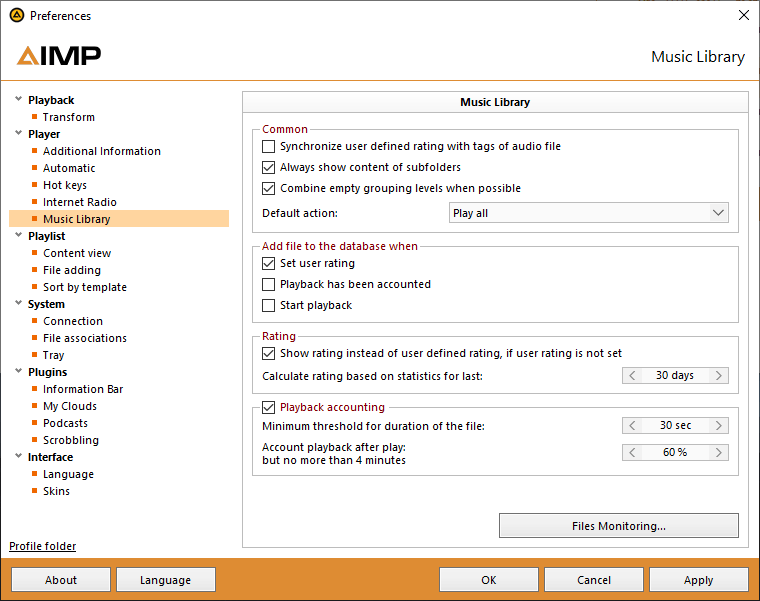
Task: Increase the minimum file duration threshold
Action: click(x=719, y=426)
